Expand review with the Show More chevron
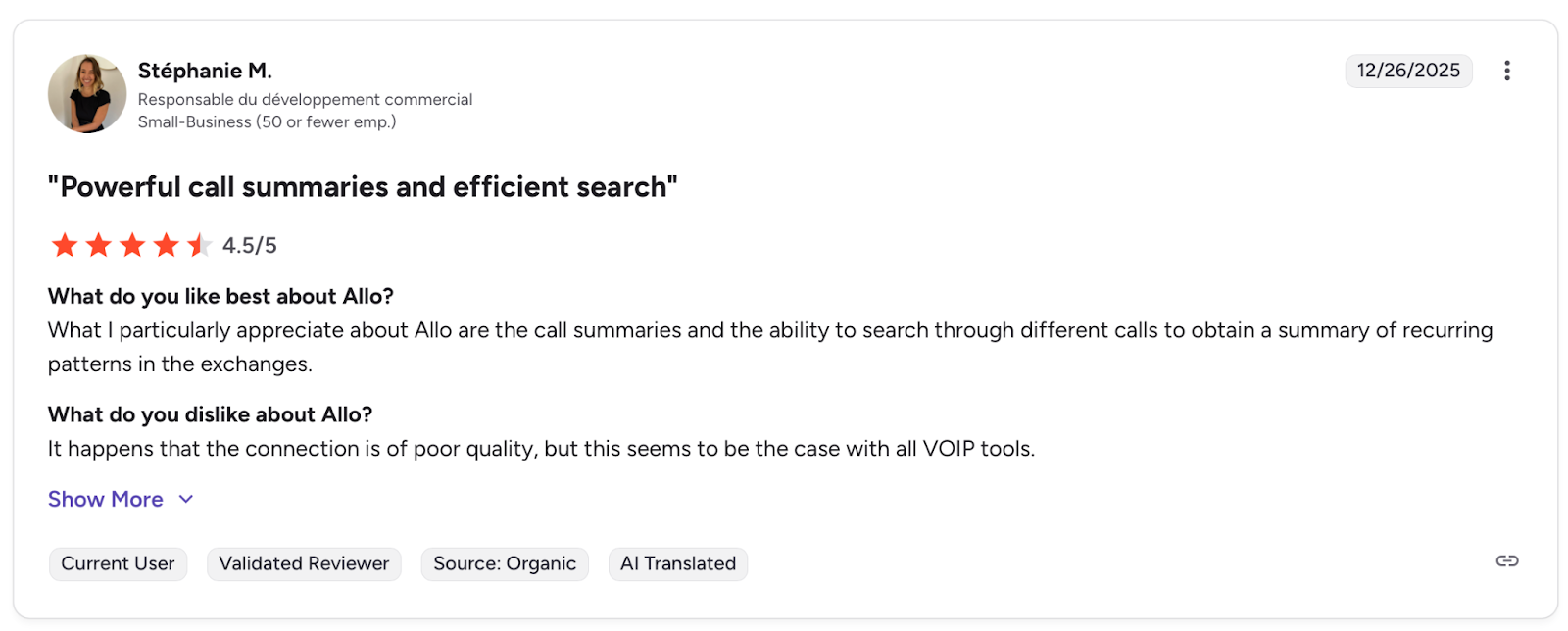The image size is (1568, 631). [x=186, y=500]
